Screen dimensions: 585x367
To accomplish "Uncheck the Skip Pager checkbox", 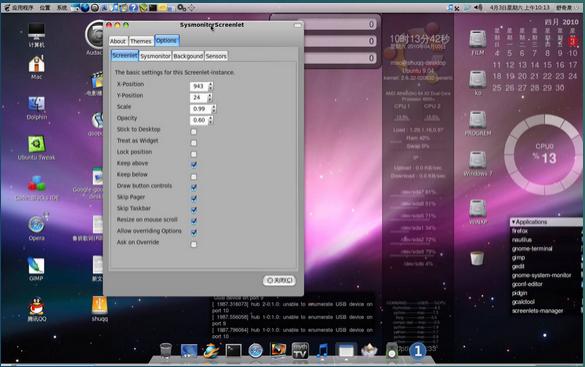I will [194, 198].
